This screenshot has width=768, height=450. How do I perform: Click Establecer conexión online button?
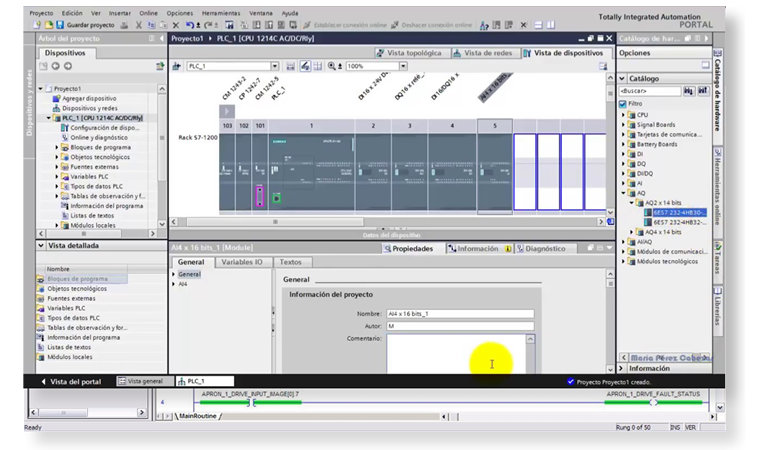(x=345, y=25)
